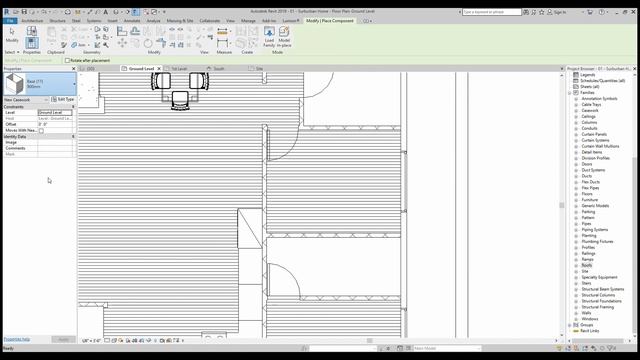
Task: Open the Select panel dropdown
Action: coord(11,52)
